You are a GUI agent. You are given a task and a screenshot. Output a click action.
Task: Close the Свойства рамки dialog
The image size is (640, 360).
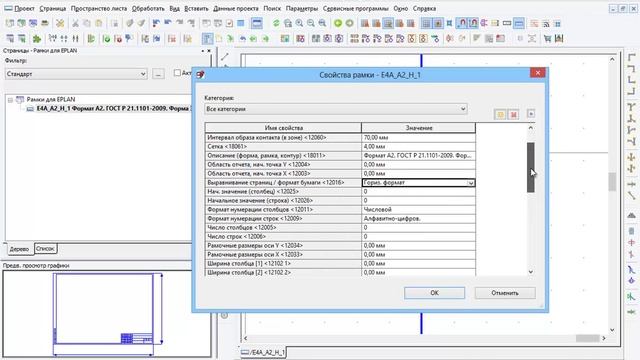tap(538, 73)
